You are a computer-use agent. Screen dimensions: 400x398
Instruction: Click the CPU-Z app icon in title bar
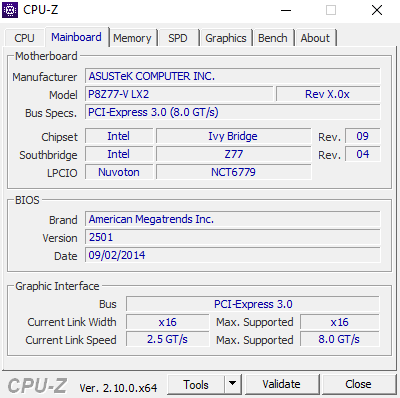(x=10, y=10)
